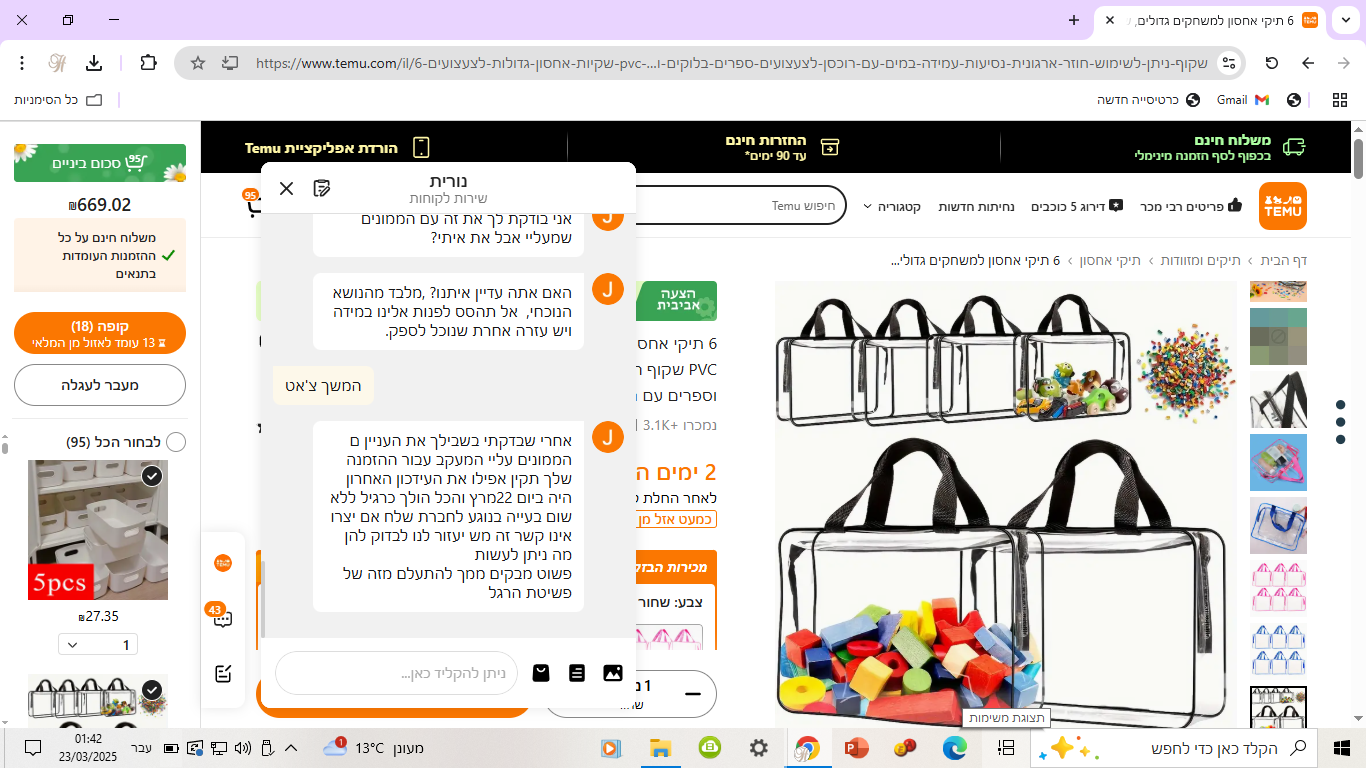Expand the קטגוריה categories menu
Screen dimensions: 1366x768
(891, 206)
